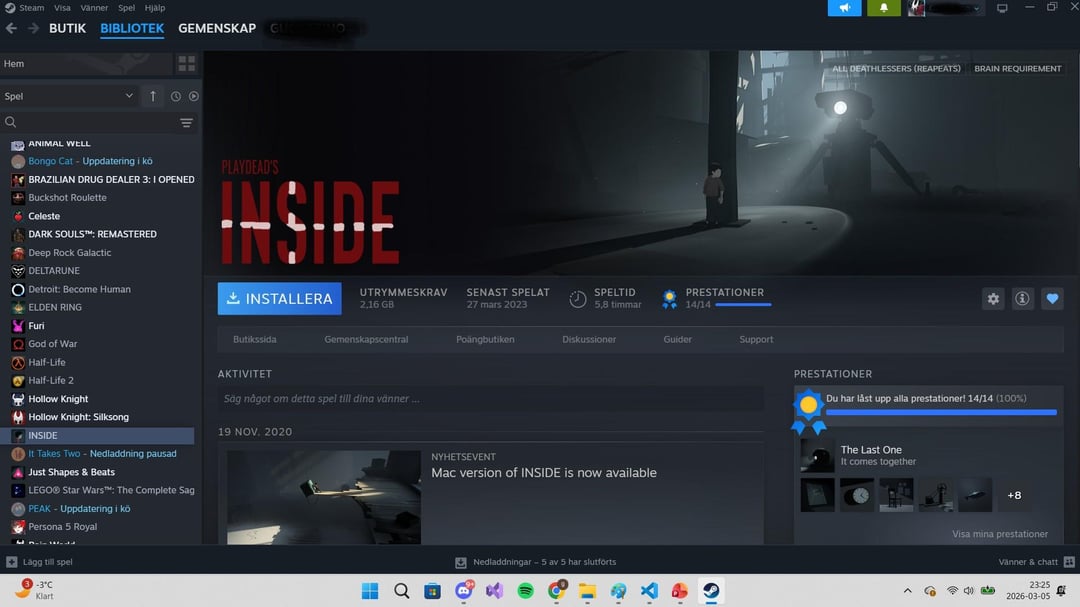Click the advanced filter icon in the search bar
The height and width of the screenshot is (607, 1080).
click(x=186, y=123)
